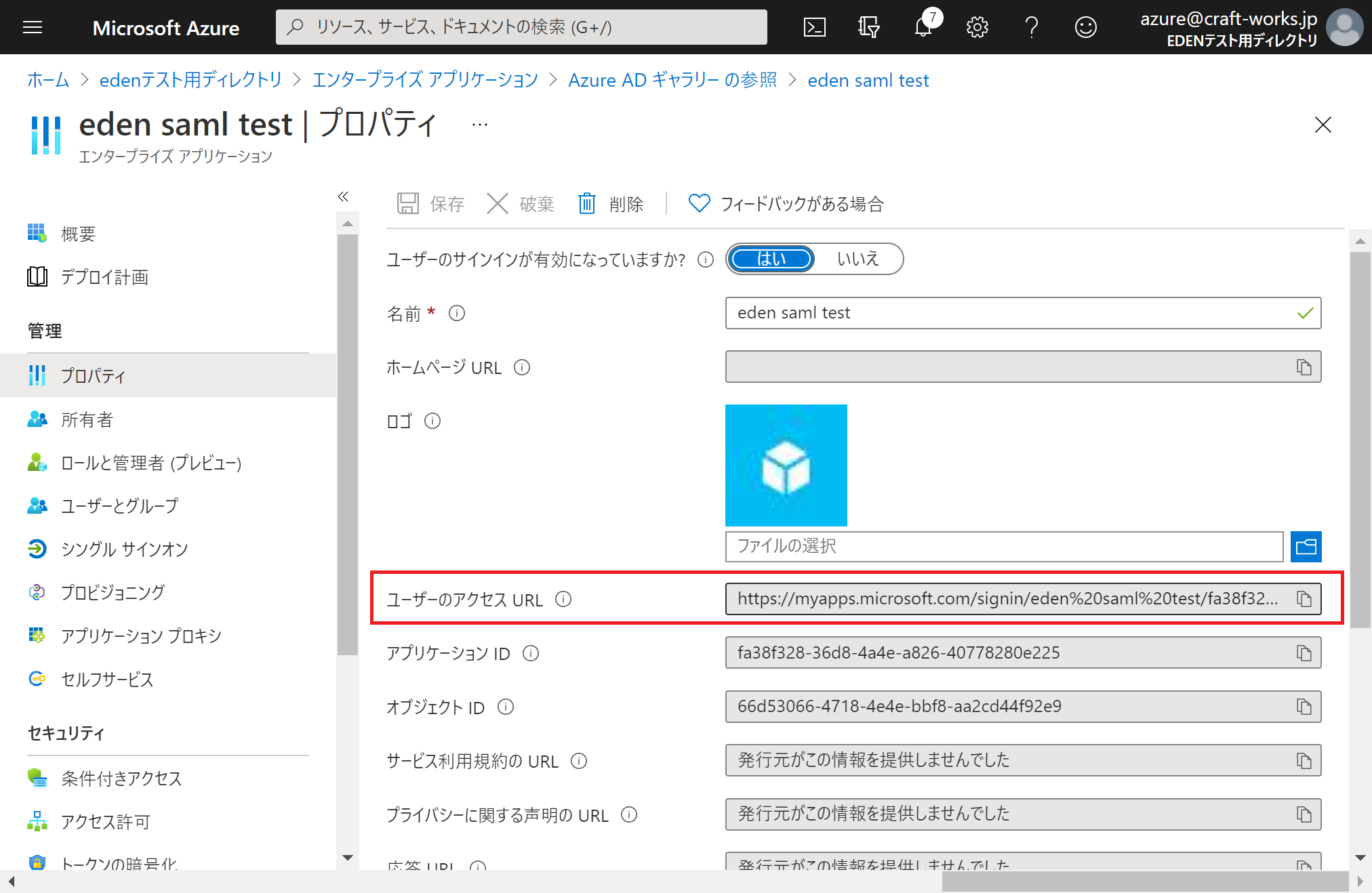Show info tooltip for オブジェクト ID

pos(506,707)
